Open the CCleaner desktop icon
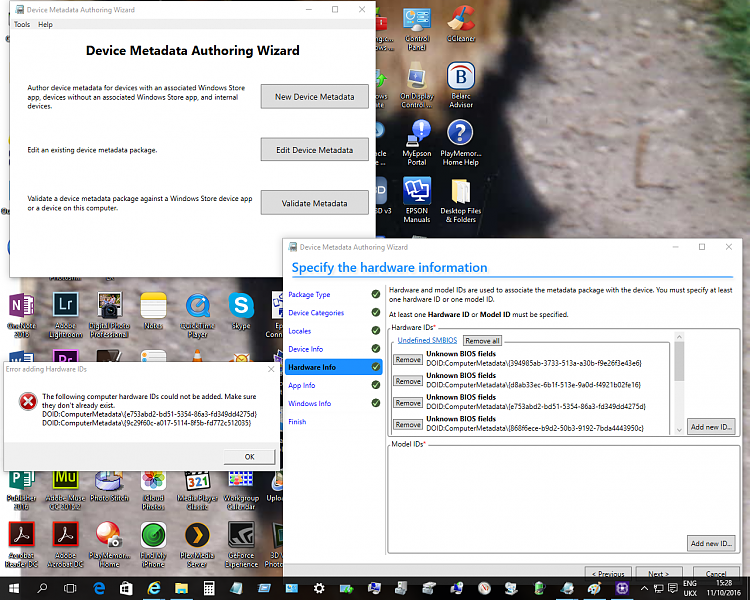Image resolution: width=750 pixels, height=600 pixels. click(x=461, y=24)
